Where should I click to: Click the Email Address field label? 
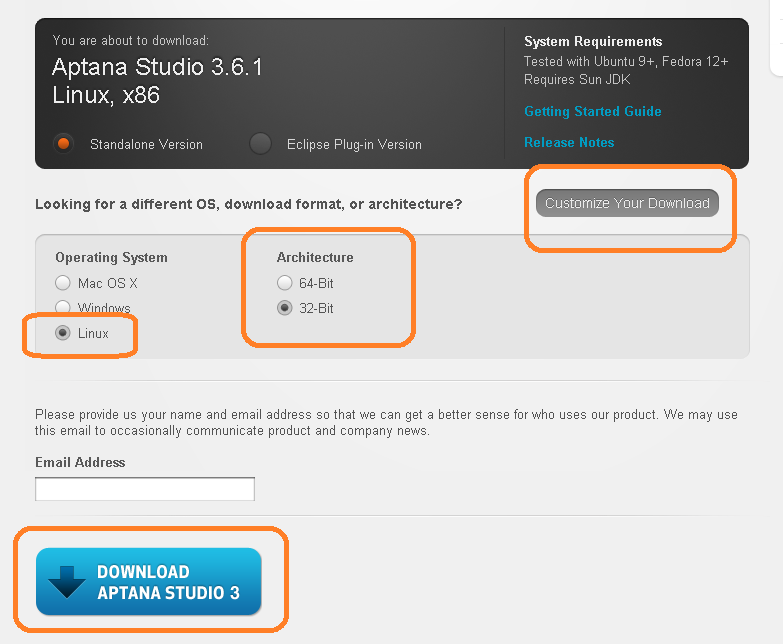click(80, 462)
